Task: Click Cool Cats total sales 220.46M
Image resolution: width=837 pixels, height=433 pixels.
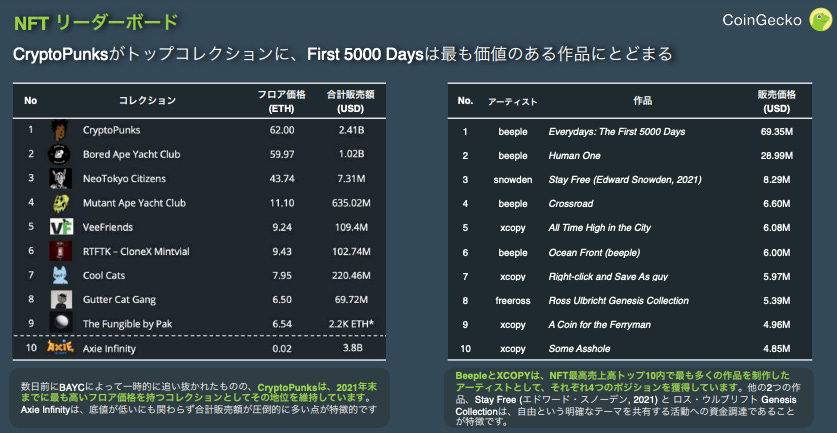Action: pos(351,276)
